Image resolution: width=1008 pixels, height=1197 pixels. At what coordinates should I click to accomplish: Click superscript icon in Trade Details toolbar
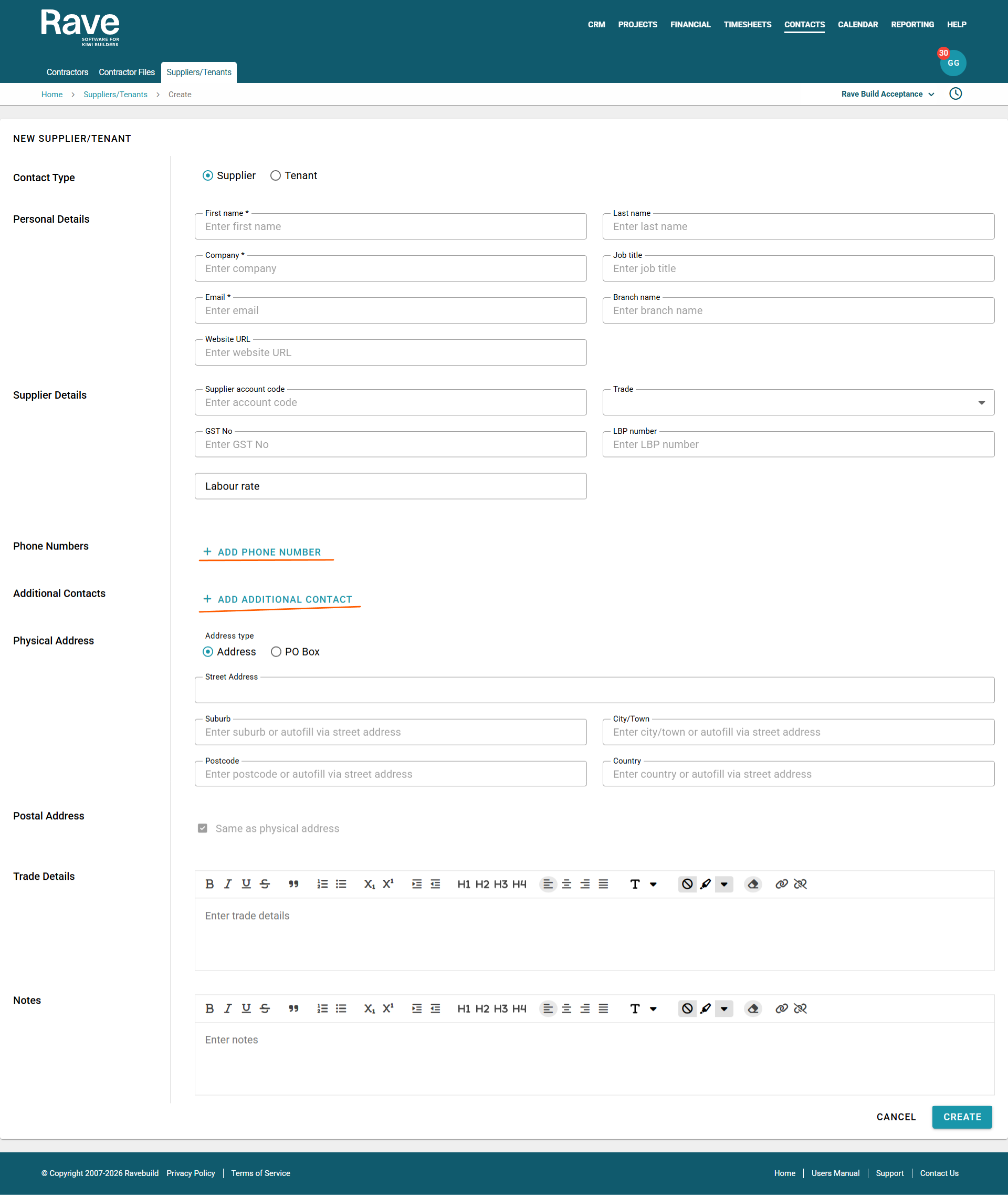[388, 884]
